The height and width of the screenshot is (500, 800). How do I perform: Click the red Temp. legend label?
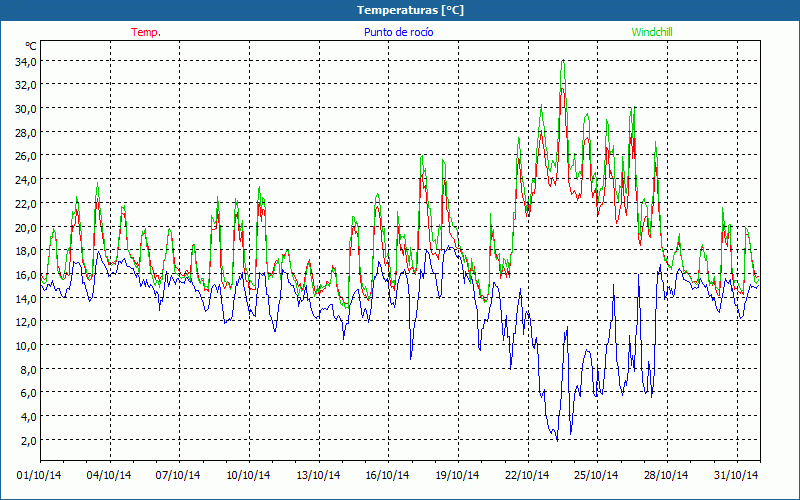point(146,32)
